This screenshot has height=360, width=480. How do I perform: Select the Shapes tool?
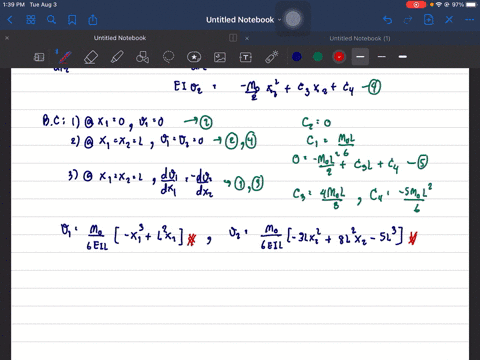click(x=143, y=57)
